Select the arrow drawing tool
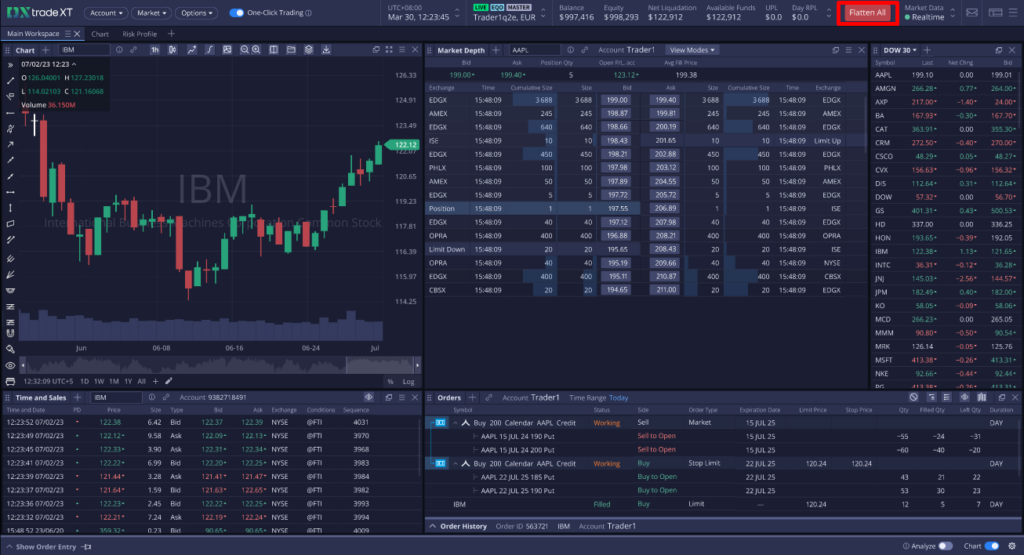 pyautogui.click(x=10, y=144)
